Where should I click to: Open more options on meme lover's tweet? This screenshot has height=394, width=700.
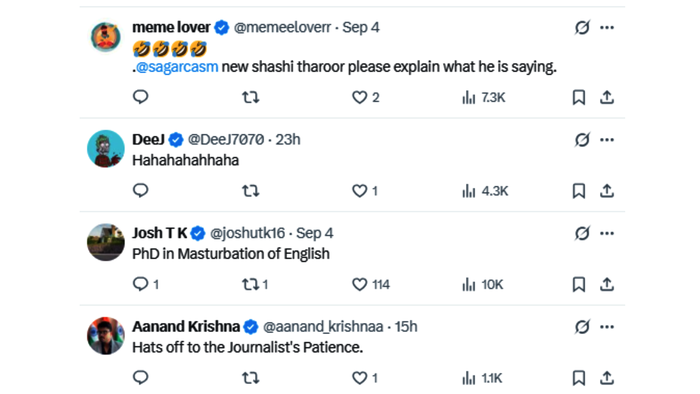click(x=607, y=28)
